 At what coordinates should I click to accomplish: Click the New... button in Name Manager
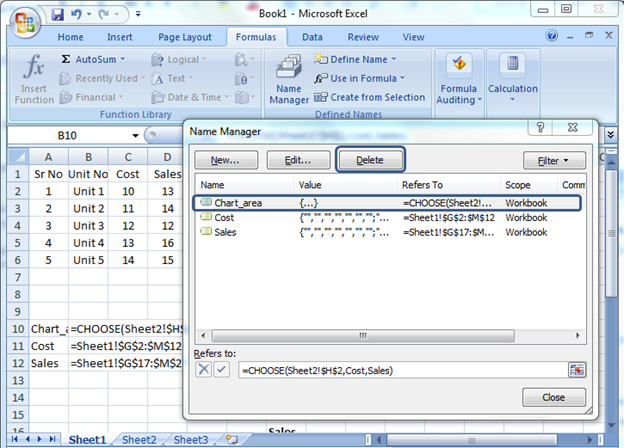[x=226, y=160]
